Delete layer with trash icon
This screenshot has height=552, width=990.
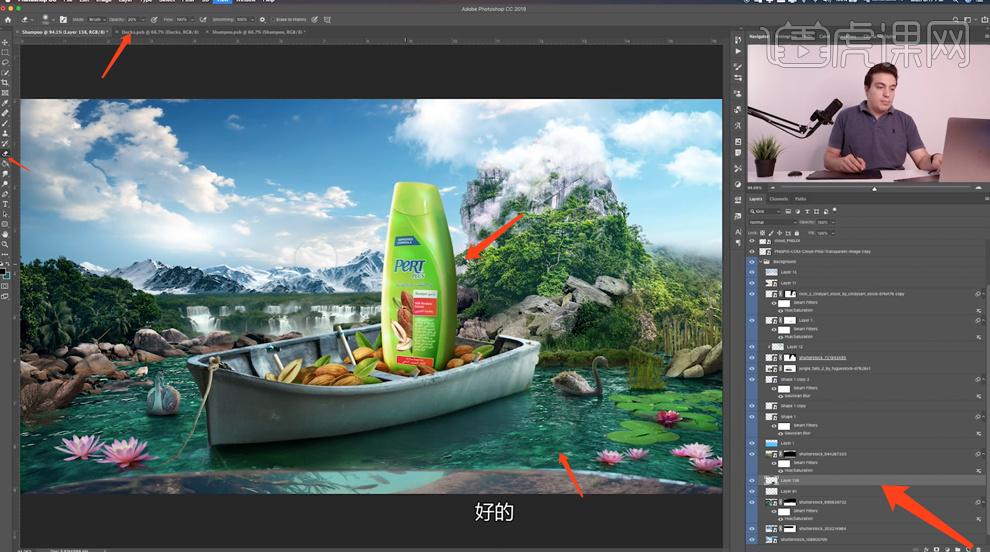click(978, 549)
